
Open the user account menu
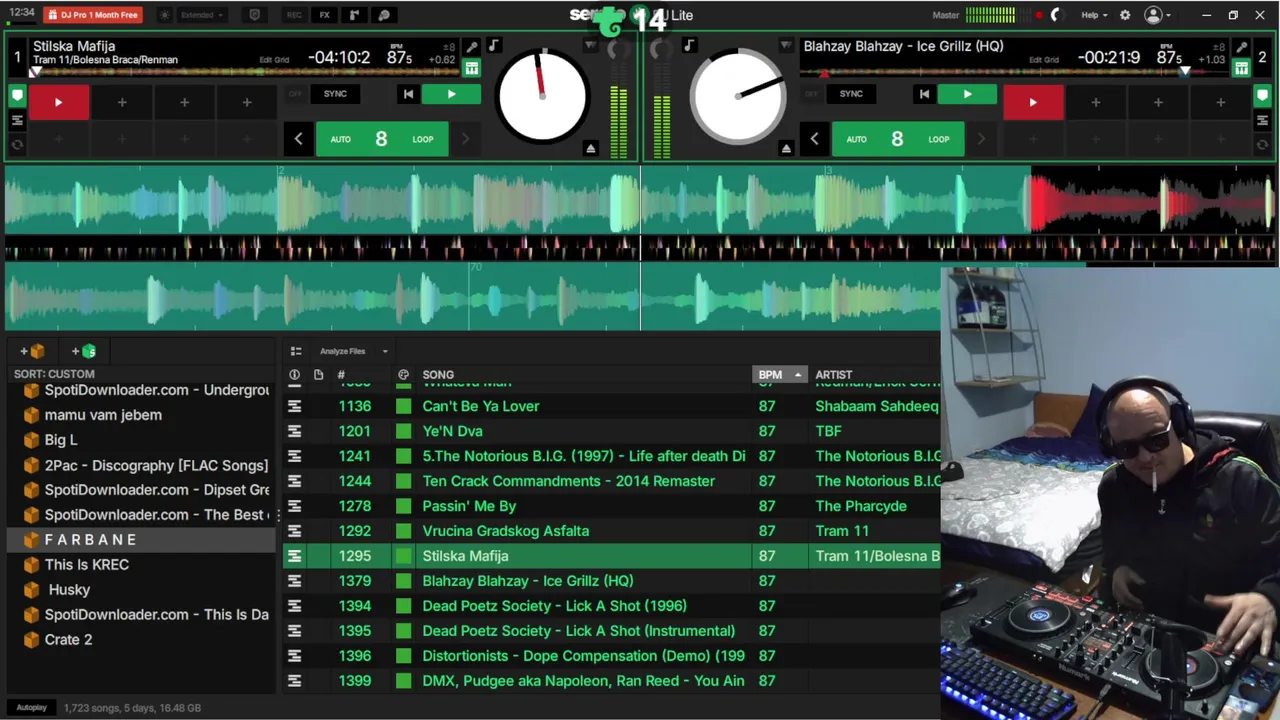1158,15
